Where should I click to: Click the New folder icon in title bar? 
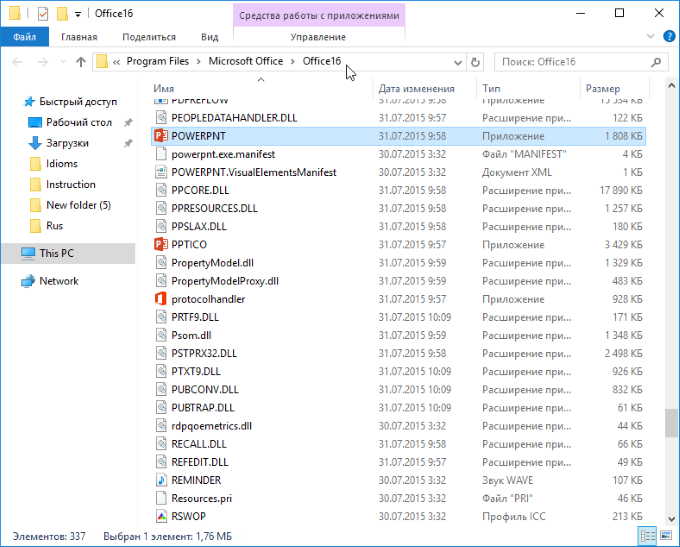[62, 14]
